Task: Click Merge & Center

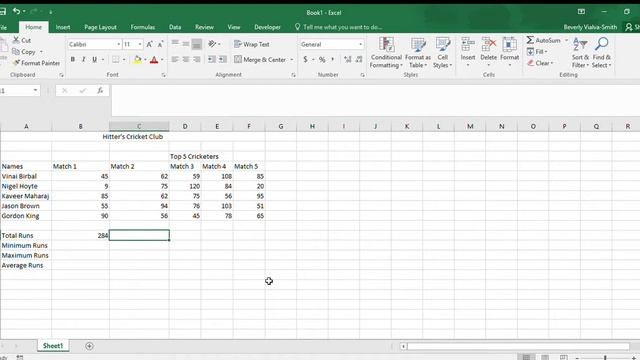Action: pos(260,60)
